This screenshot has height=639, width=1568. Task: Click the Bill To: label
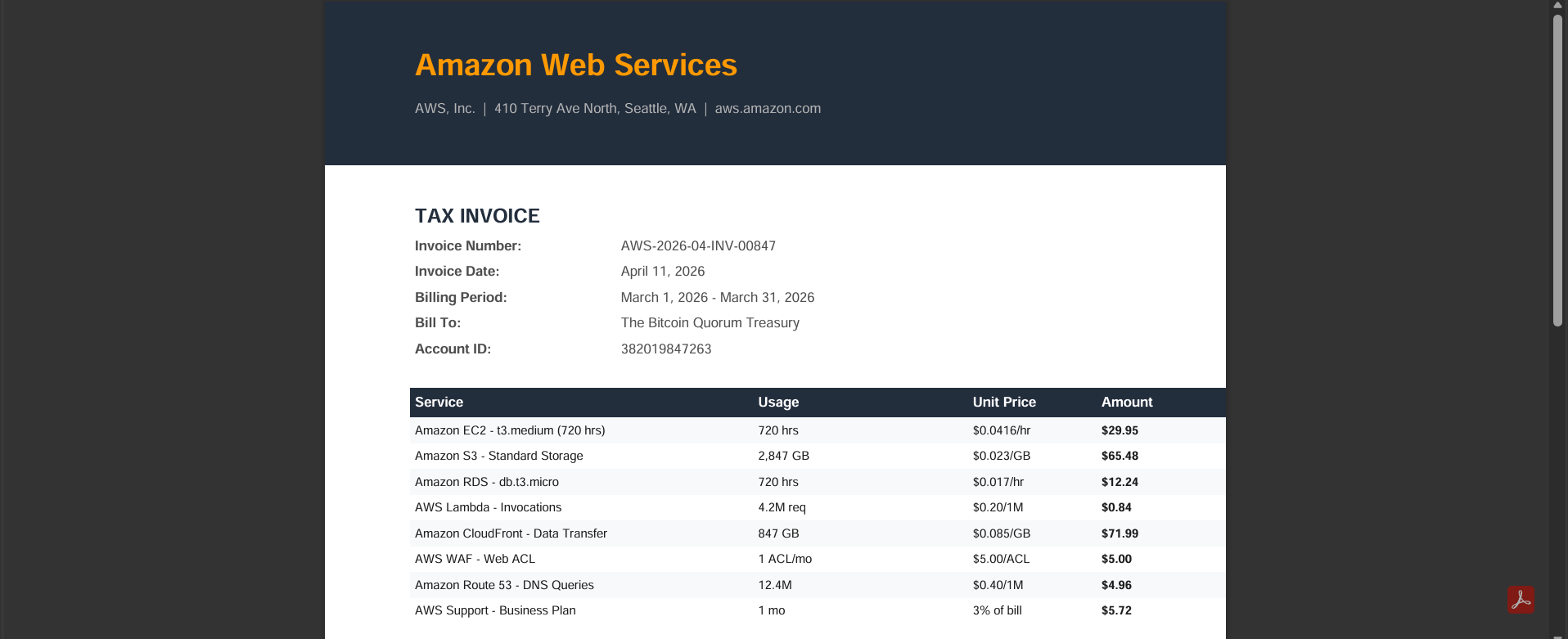click(x=438, y=323)
